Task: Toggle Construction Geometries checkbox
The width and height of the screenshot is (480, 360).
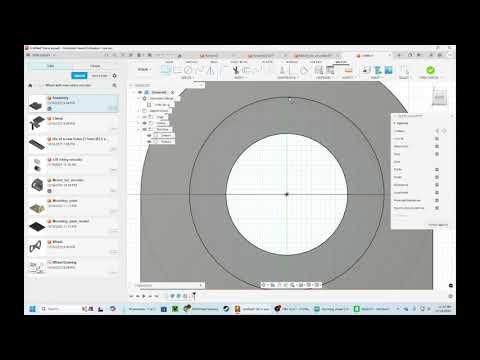Action: pyautogui.click(x=437, y=208)
